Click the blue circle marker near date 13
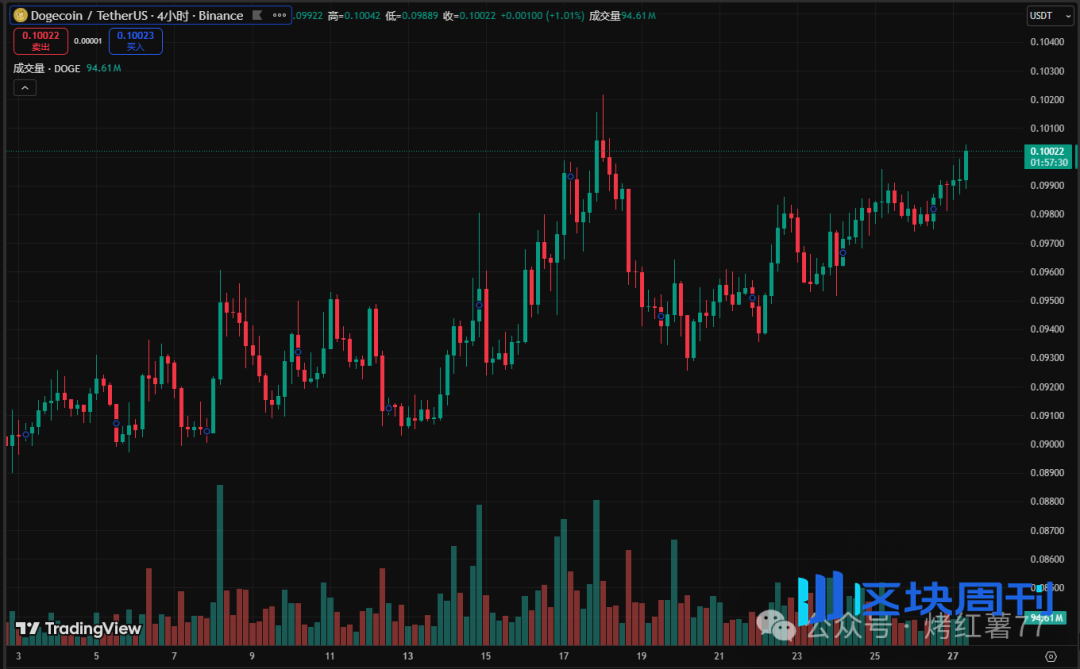 pyautogui.click(x=388, y=407)
